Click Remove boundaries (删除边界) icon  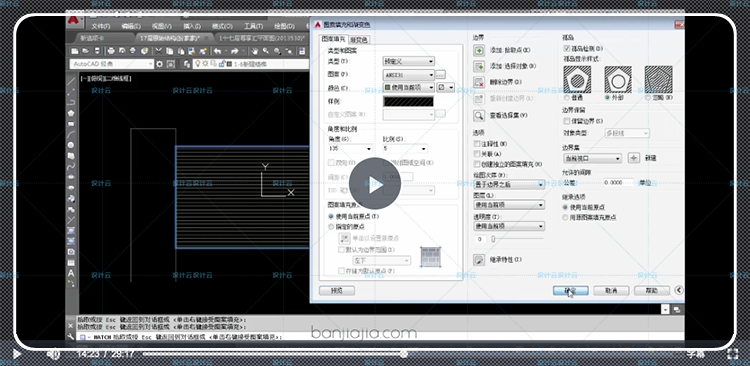(x=479, y=82)
